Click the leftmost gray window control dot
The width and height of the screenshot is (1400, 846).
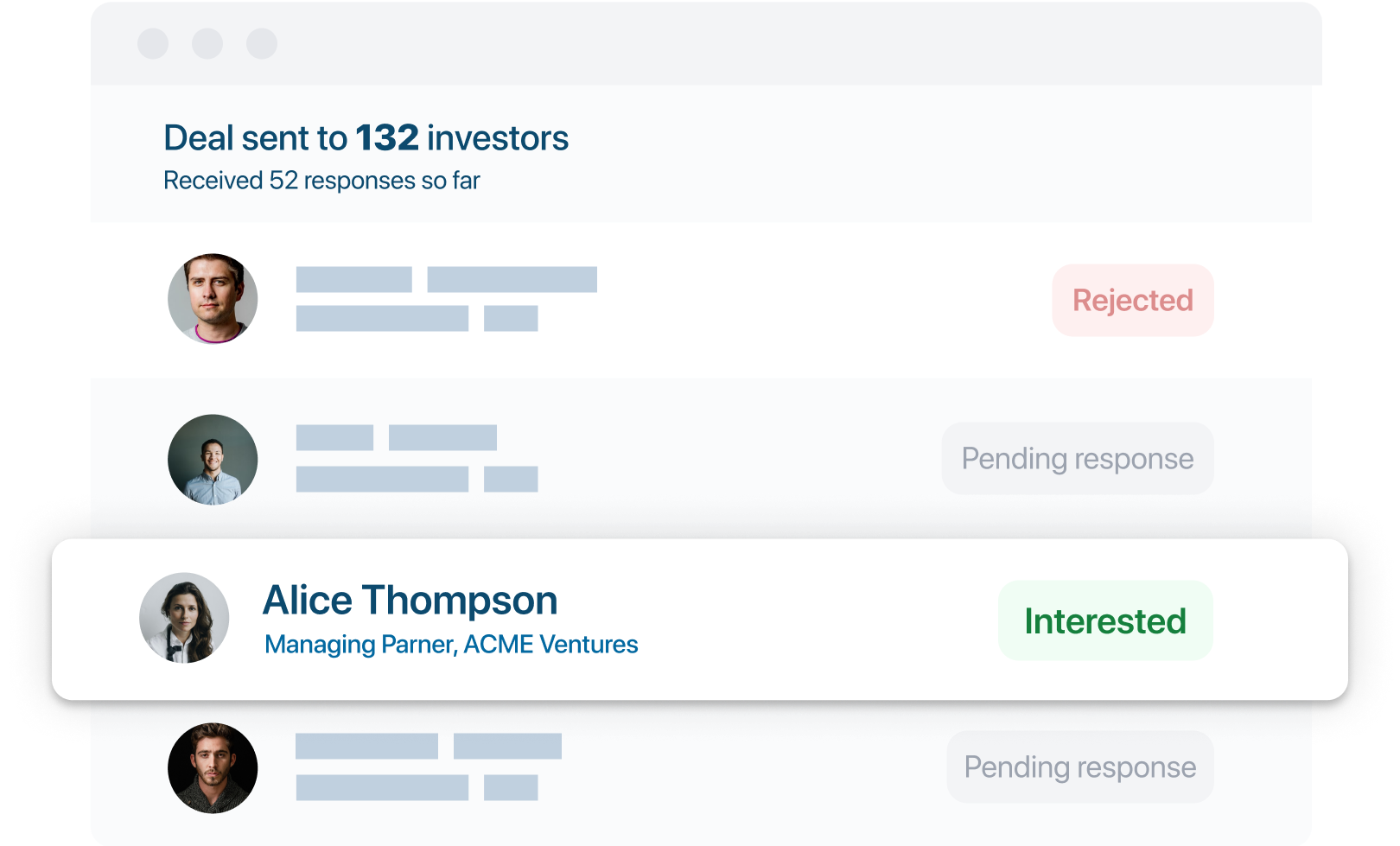pyautogui.click(x=153, y=43)
